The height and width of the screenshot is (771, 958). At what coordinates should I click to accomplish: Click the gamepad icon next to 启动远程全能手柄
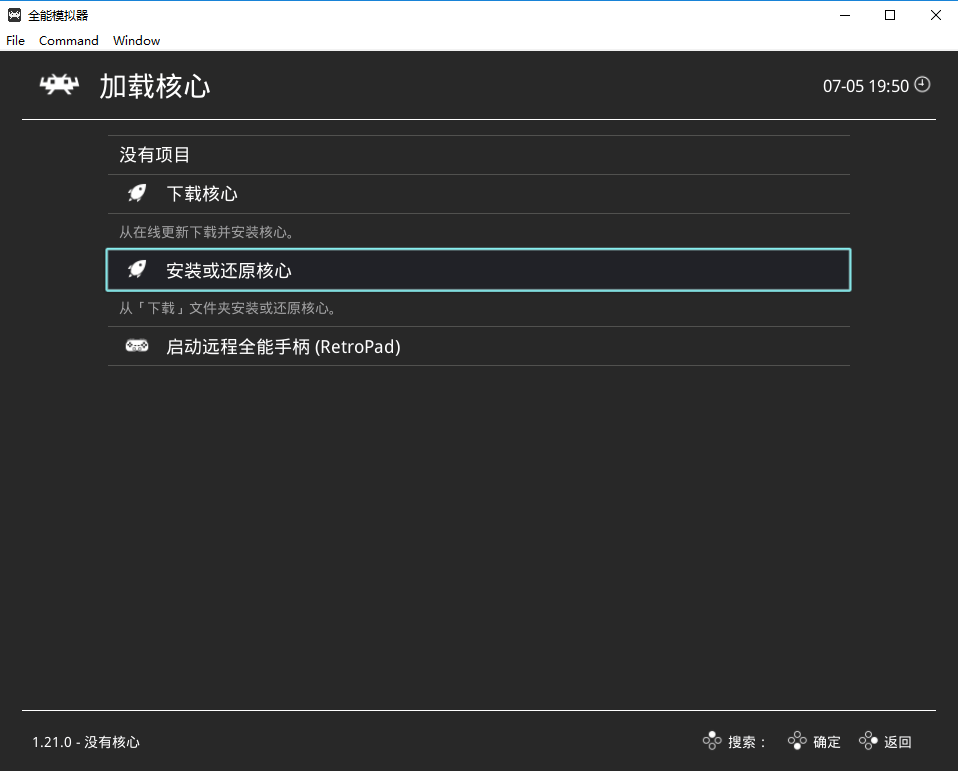pyautogui.click(x=136, y=346)
